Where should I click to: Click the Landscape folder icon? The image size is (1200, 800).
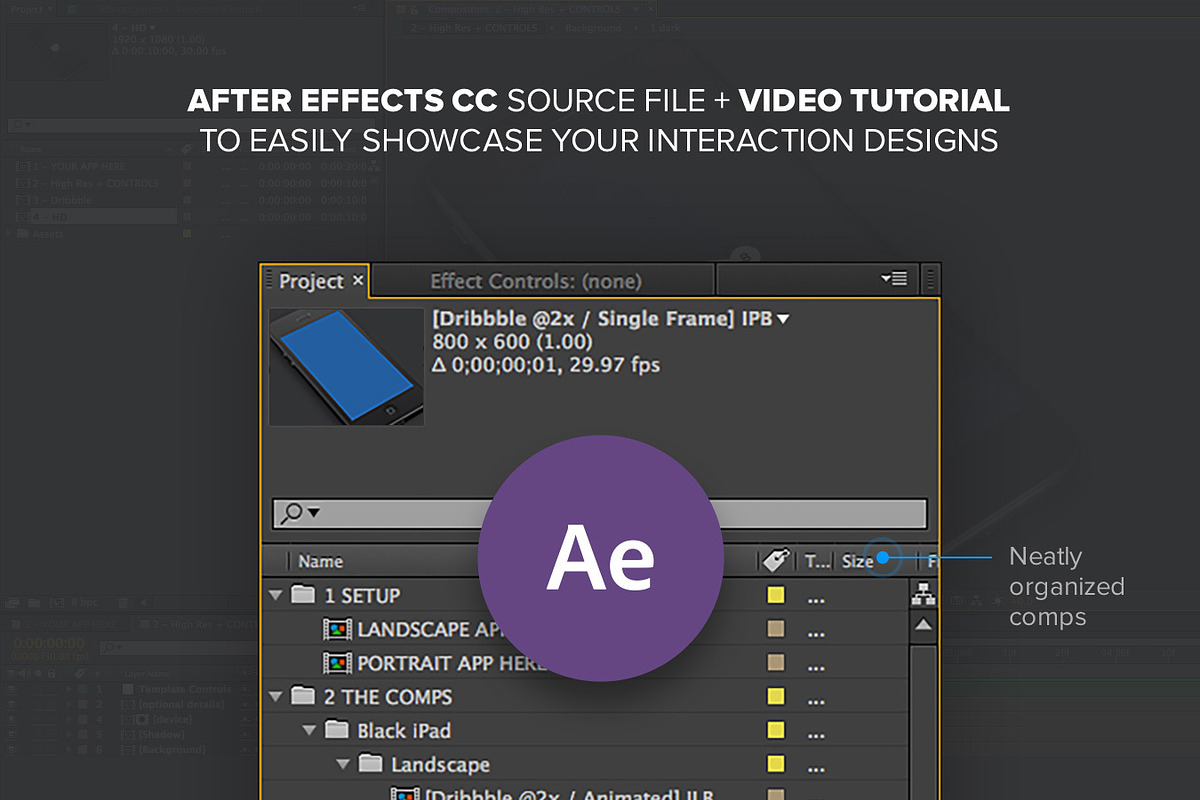point(370,764)
